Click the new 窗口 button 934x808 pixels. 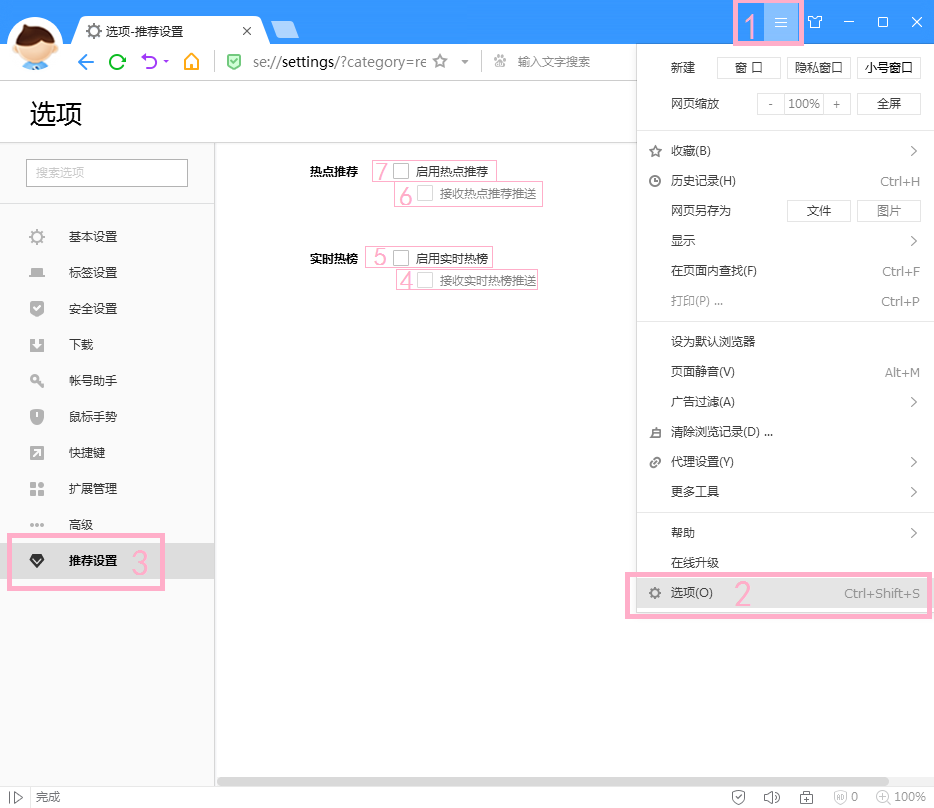pos(749,68)
